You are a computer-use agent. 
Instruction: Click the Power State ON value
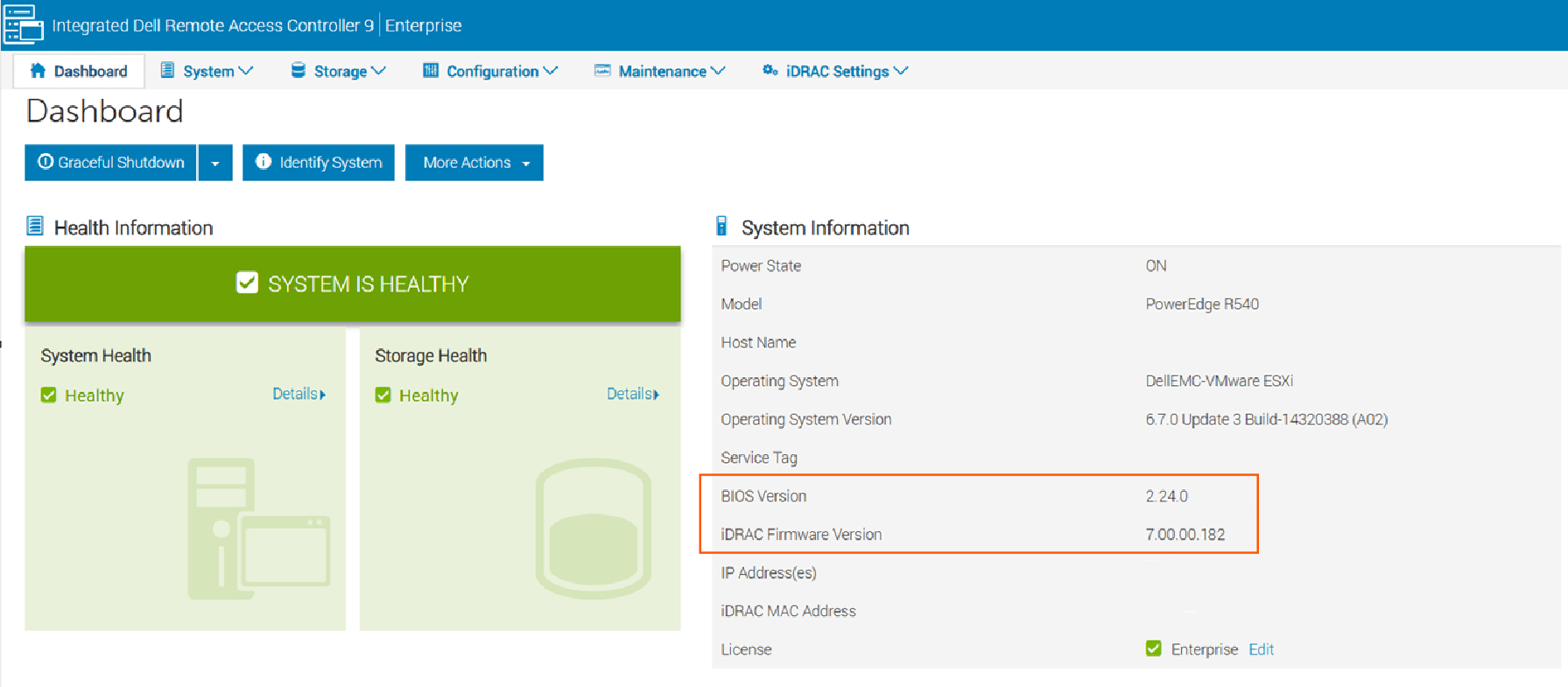[1156, 266]
